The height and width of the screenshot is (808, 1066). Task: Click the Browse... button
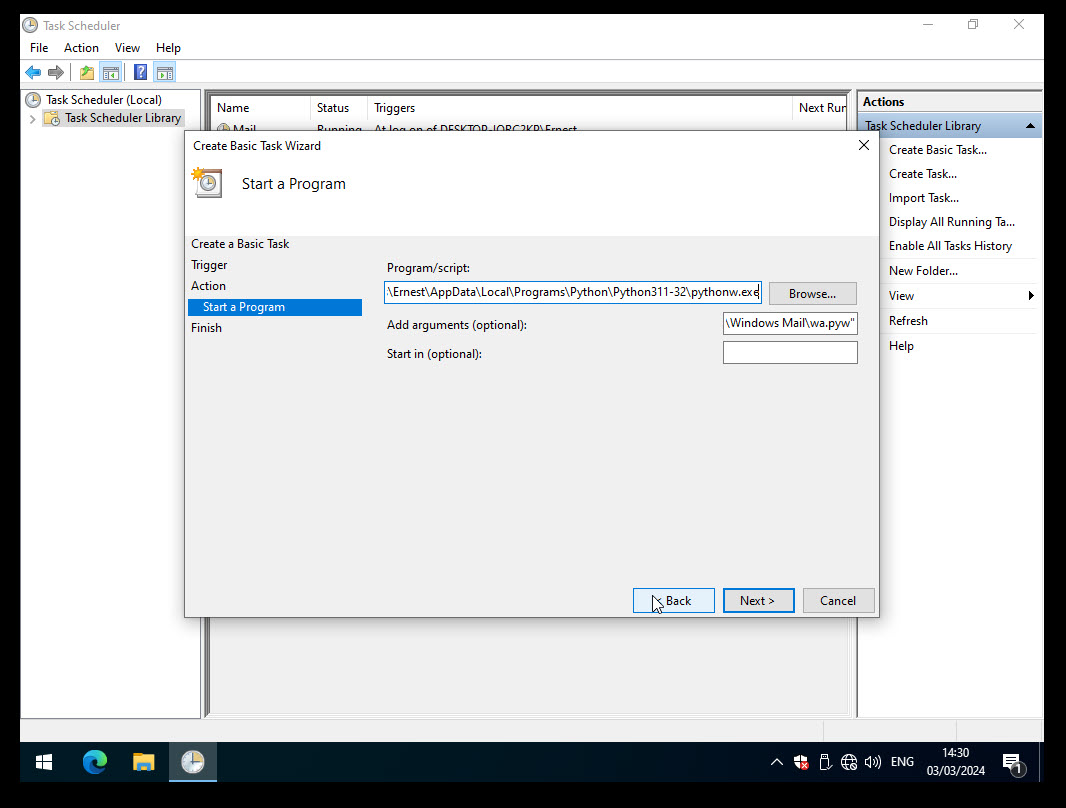coord(812,293)
